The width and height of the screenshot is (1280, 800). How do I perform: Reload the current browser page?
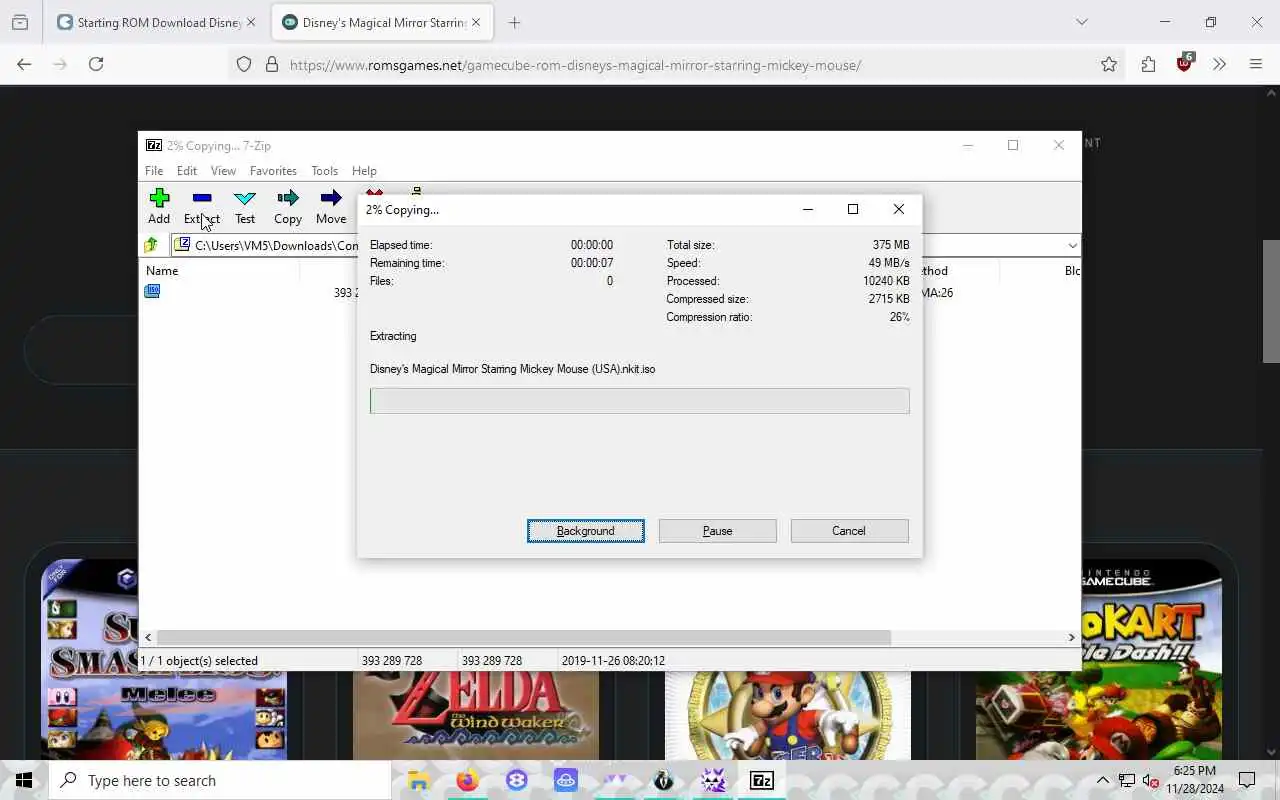point(96,64)
